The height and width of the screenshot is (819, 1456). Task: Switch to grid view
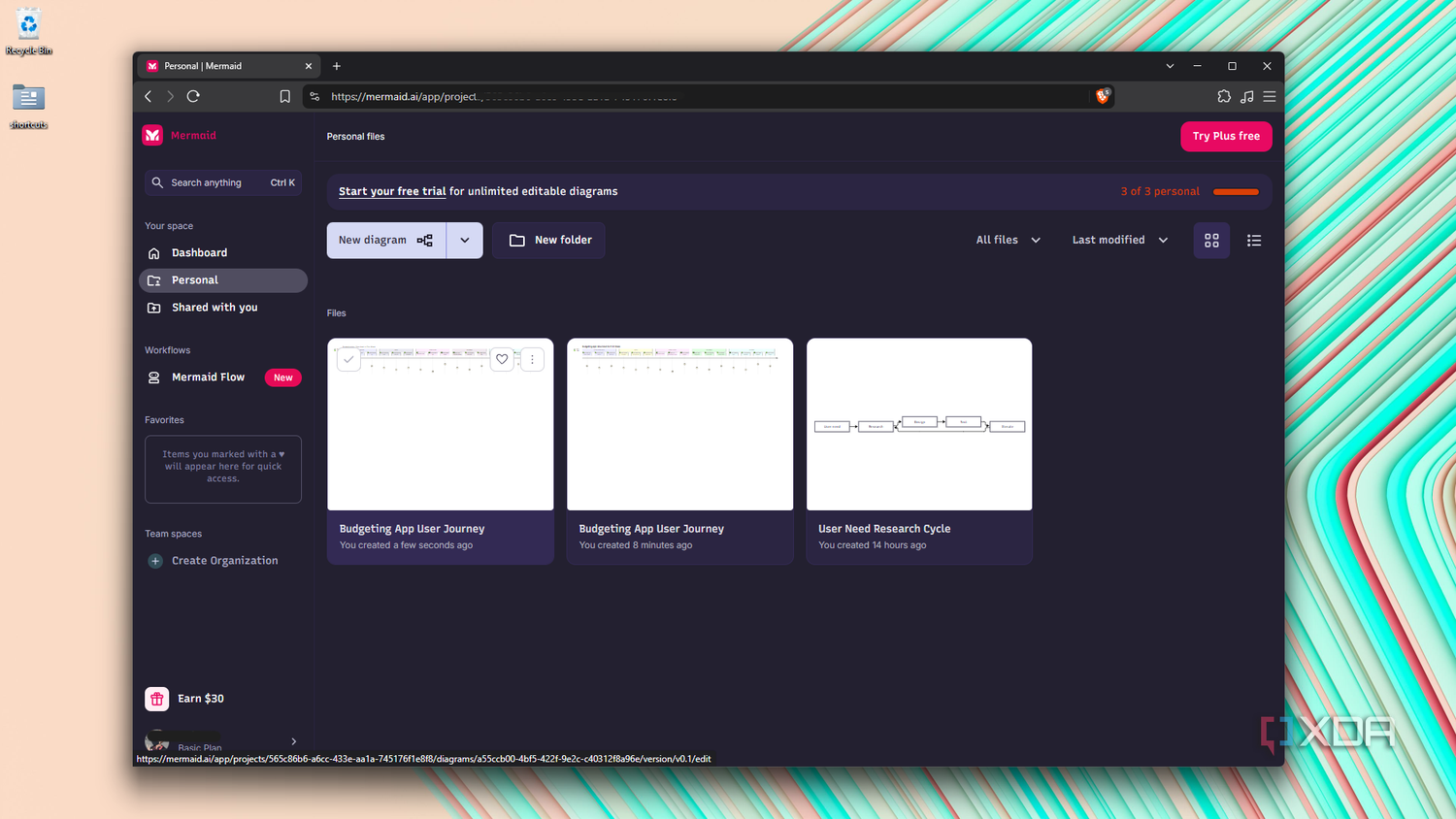(1211, 241)
